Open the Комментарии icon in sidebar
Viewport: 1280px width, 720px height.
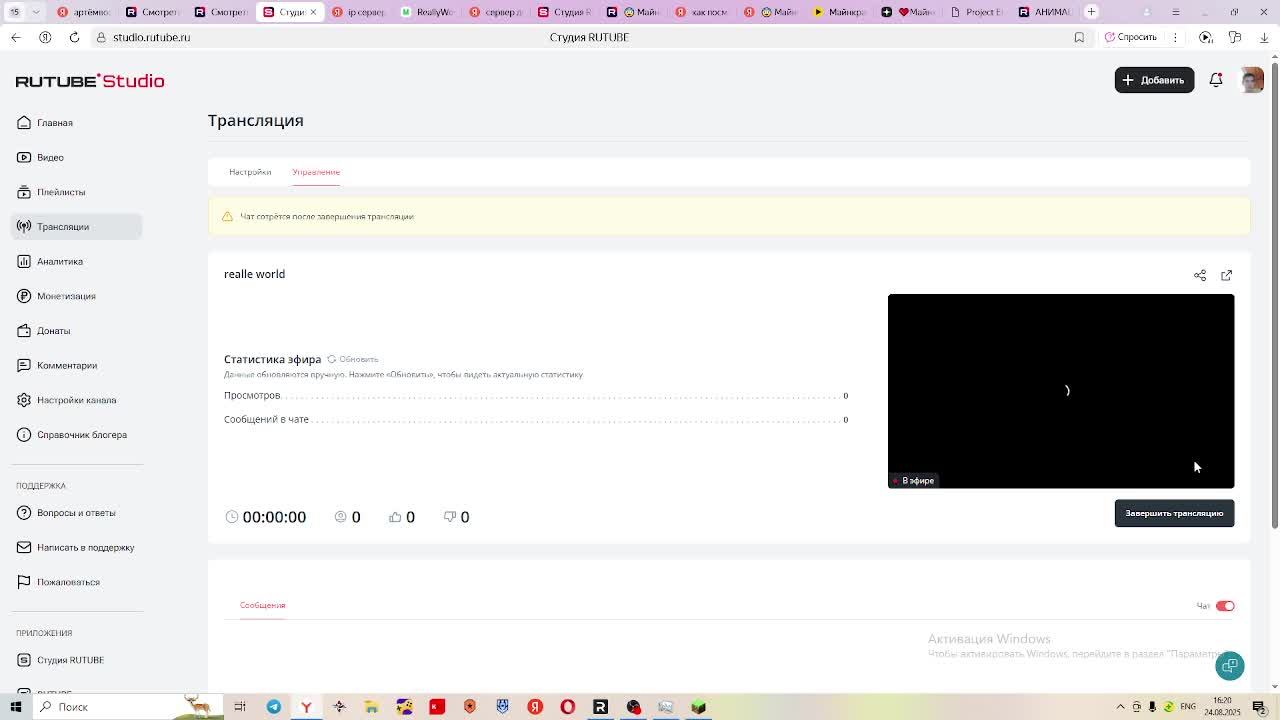click(x=24, y=365)
